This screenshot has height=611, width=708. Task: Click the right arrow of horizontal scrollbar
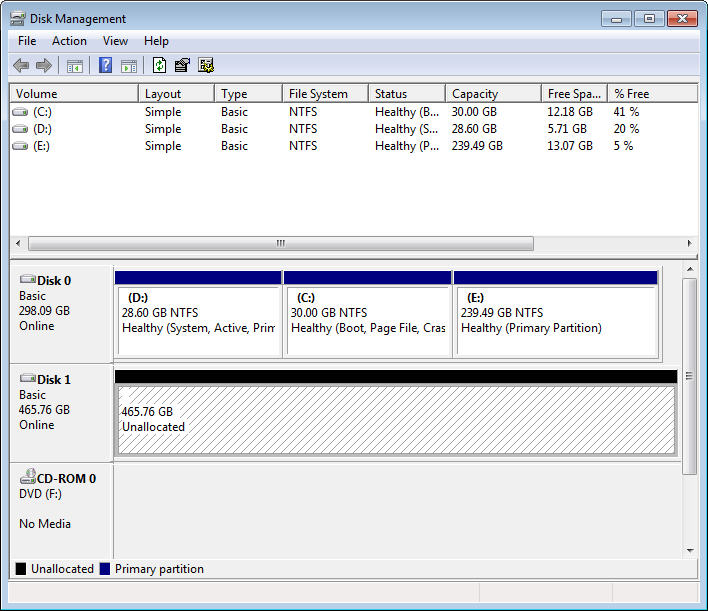(x=689, y=243)
